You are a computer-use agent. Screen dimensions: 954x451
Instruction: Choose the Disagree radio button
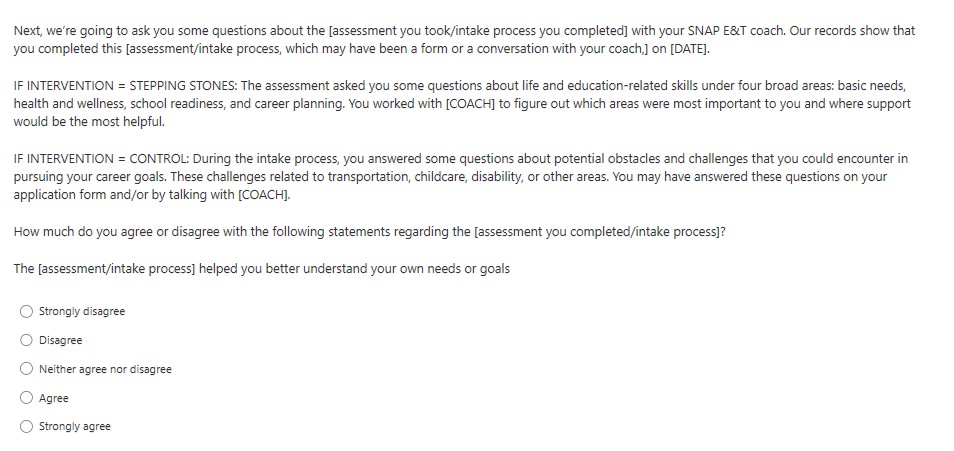pos(27,340)
